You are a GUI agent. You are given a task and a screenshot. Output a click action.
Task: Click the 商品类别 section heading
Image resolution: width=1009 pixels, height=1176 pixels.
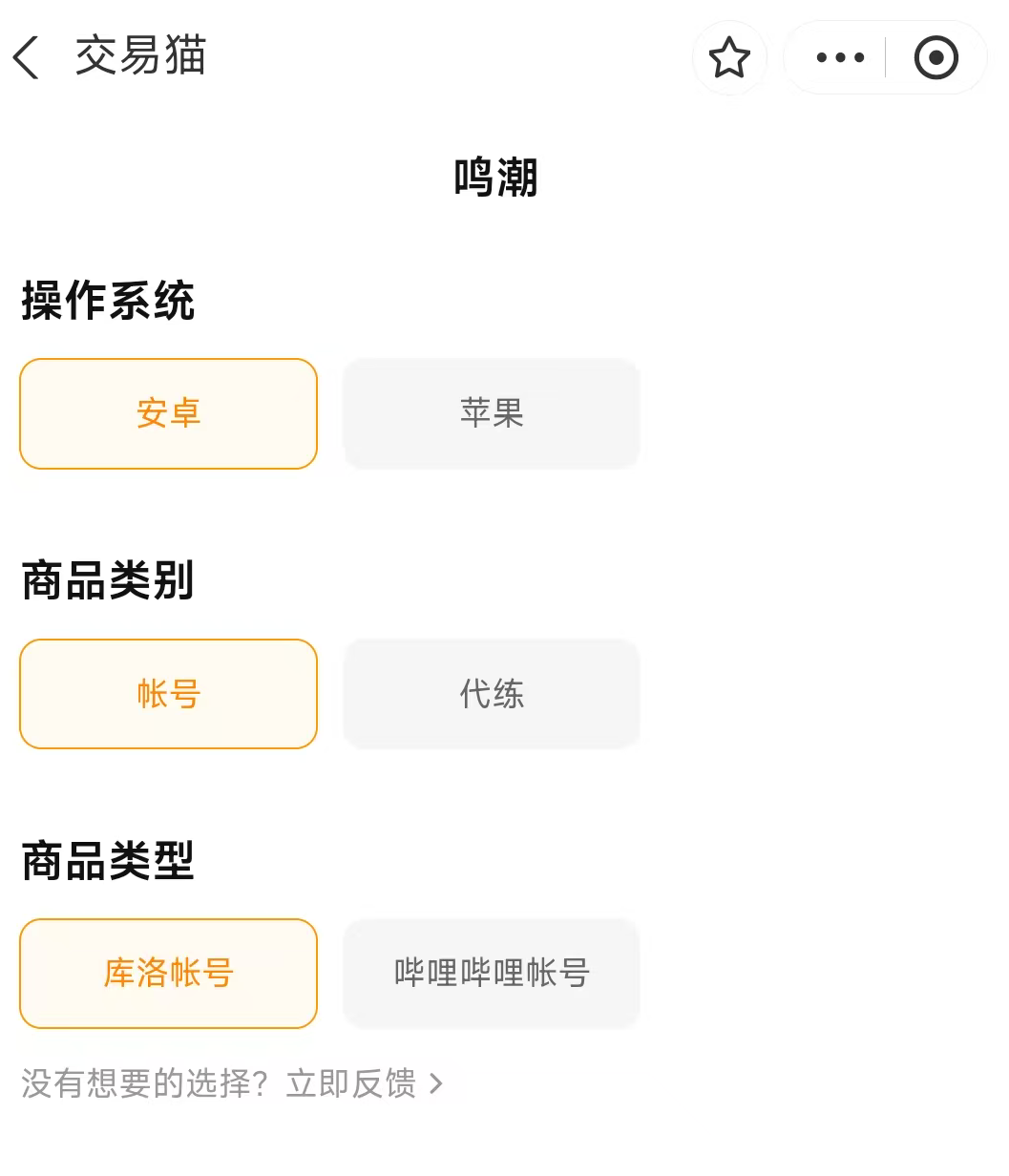click(x=108, y=580)
